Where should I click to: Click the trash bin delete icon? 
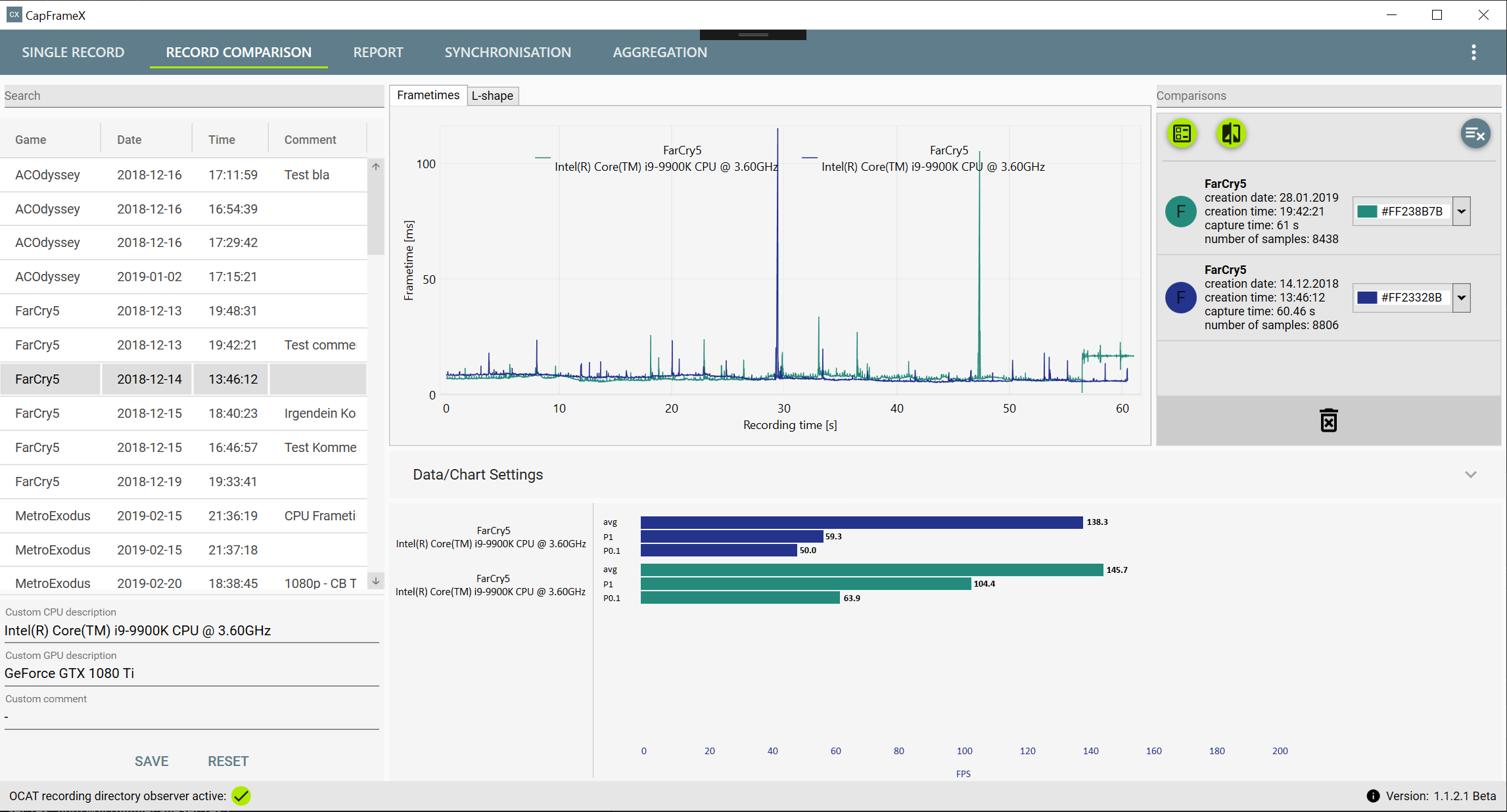(1328, 420)
